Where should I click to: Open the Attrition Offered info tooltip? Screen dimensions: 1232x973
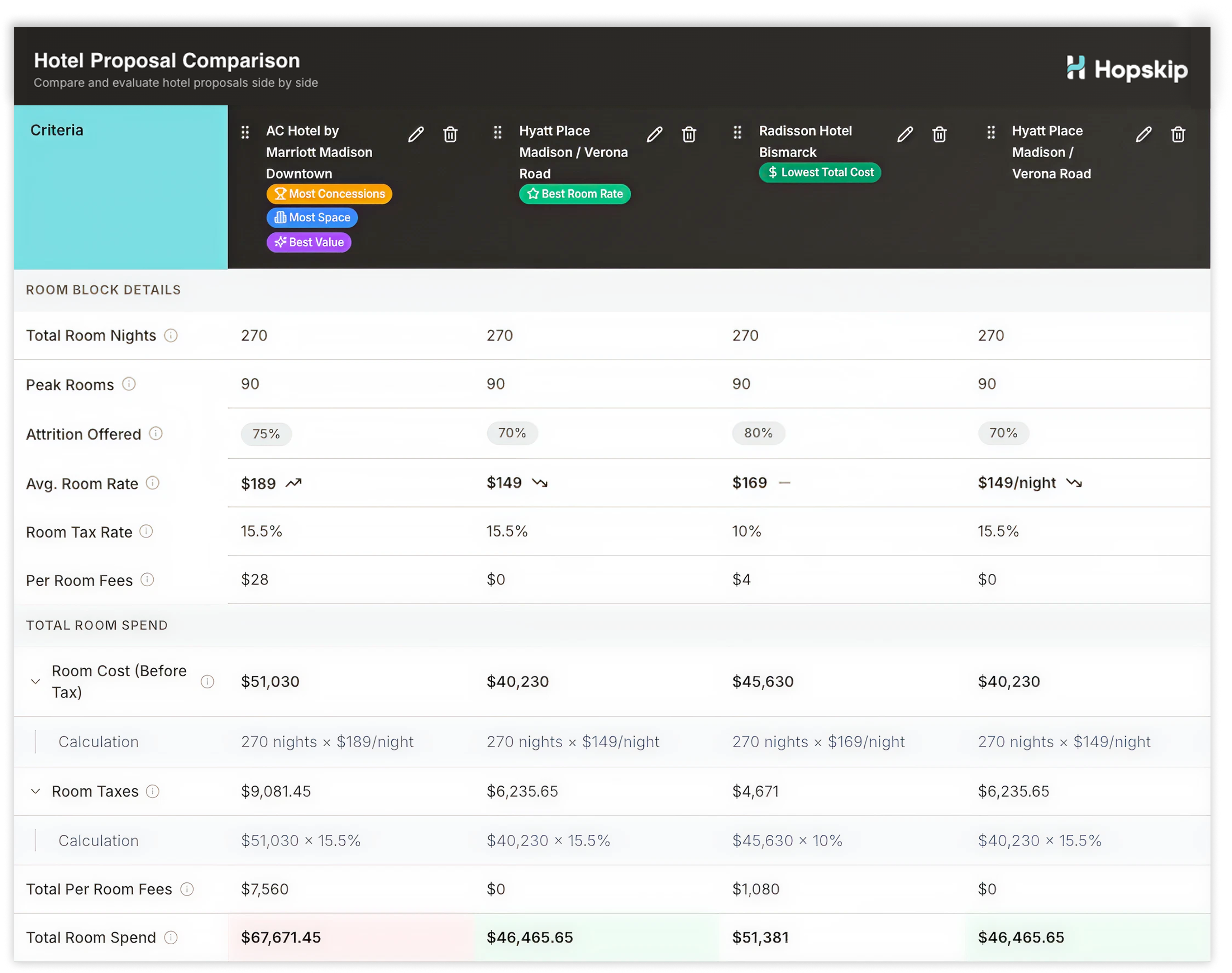point(156,434)
